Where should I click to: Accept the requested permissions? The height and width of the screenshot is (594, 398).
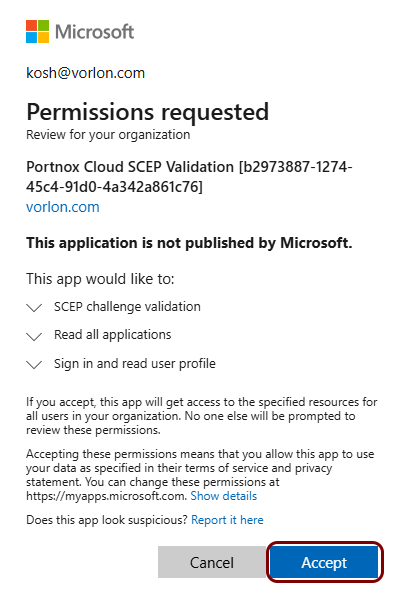click(x=324, y=562)
